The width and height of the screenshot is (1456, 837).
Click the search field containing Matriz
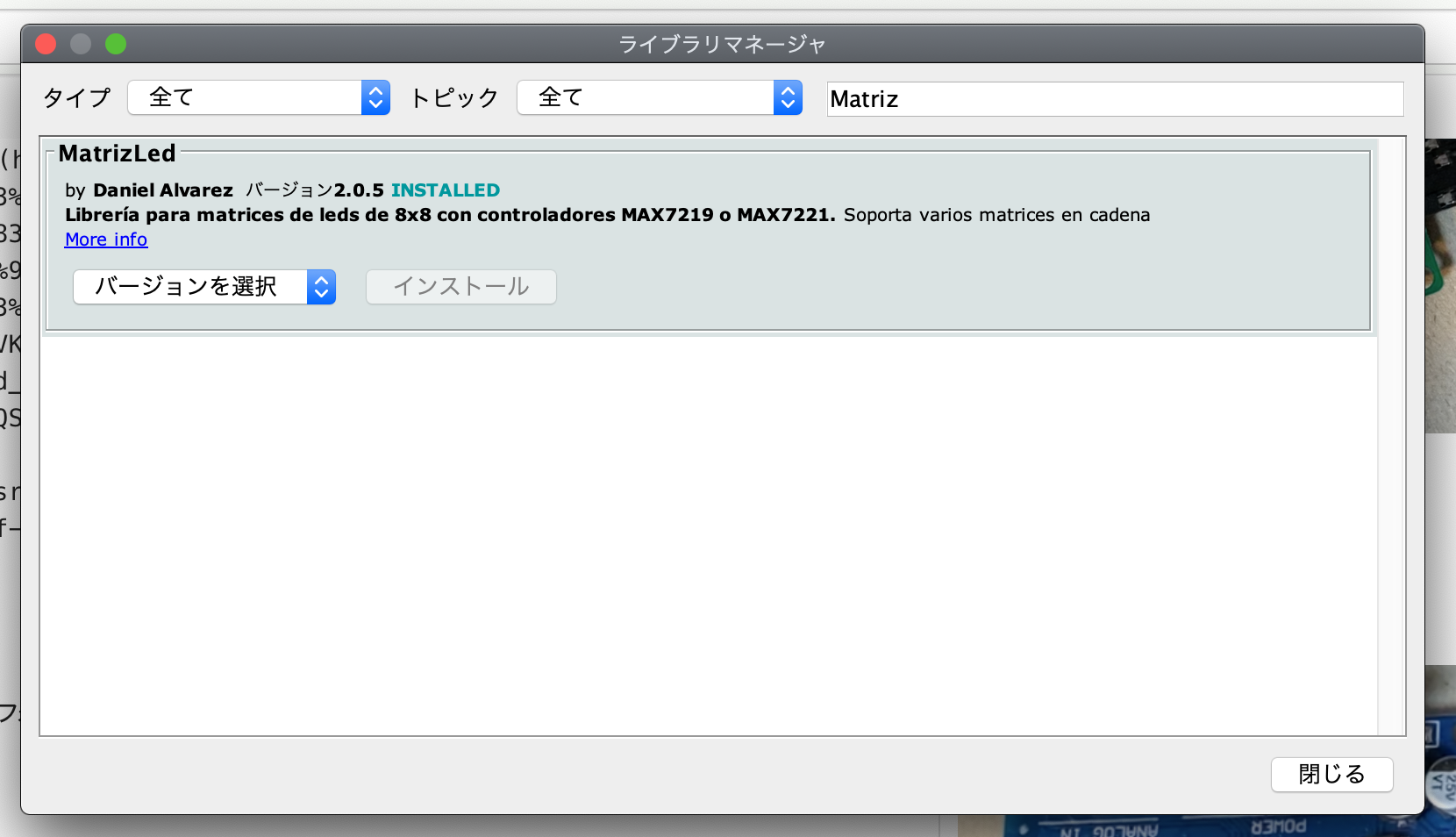point(1114,99)
